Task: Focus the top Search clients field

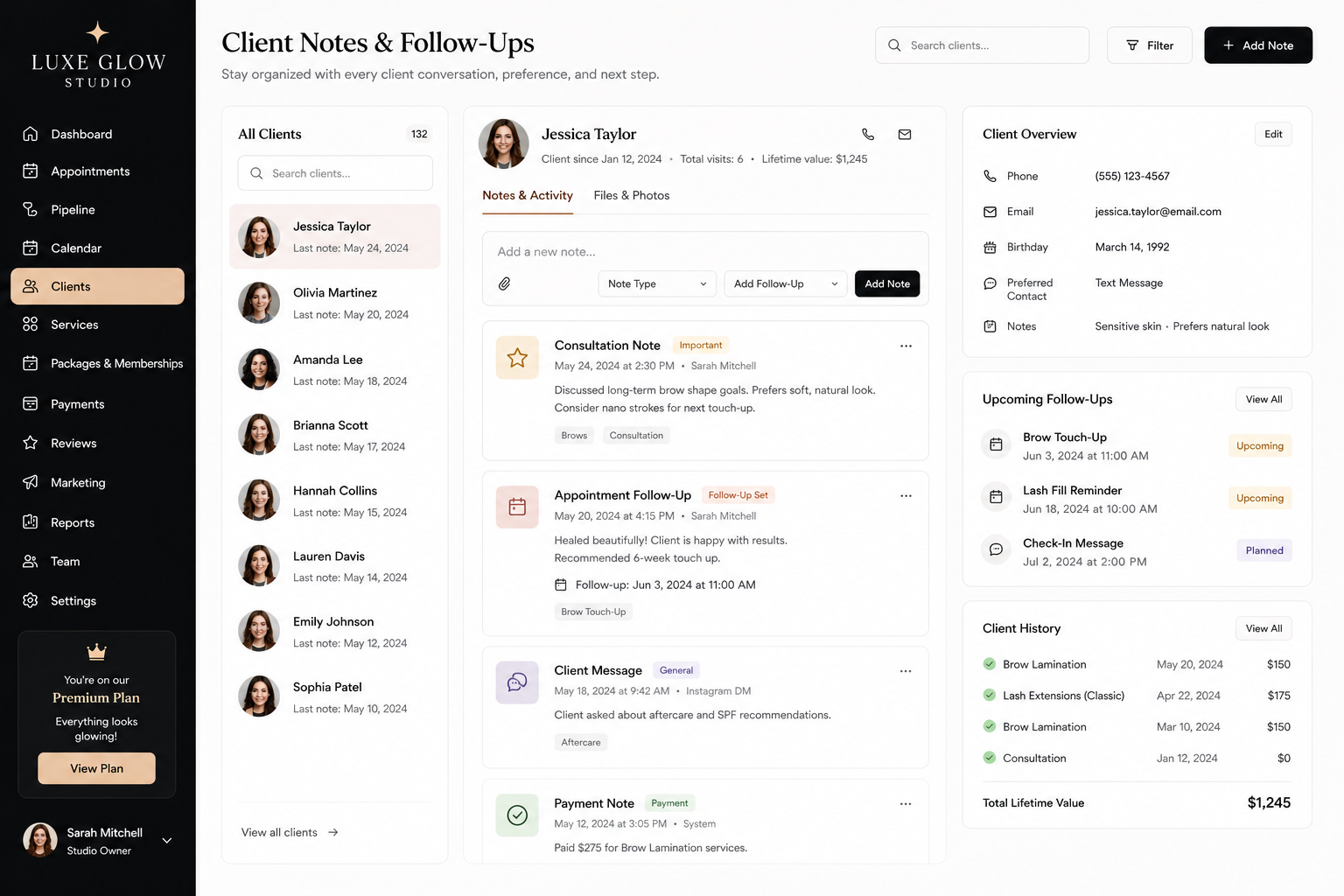Action: pyautogui.click(x=982, y=45)
